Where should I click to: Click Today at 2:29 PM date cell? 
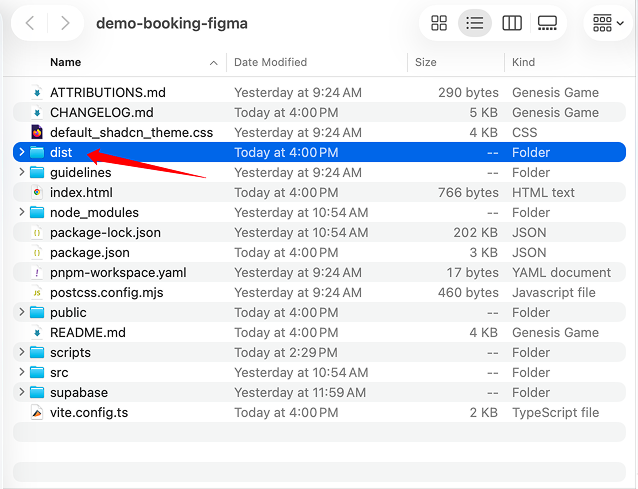[286, 352]
